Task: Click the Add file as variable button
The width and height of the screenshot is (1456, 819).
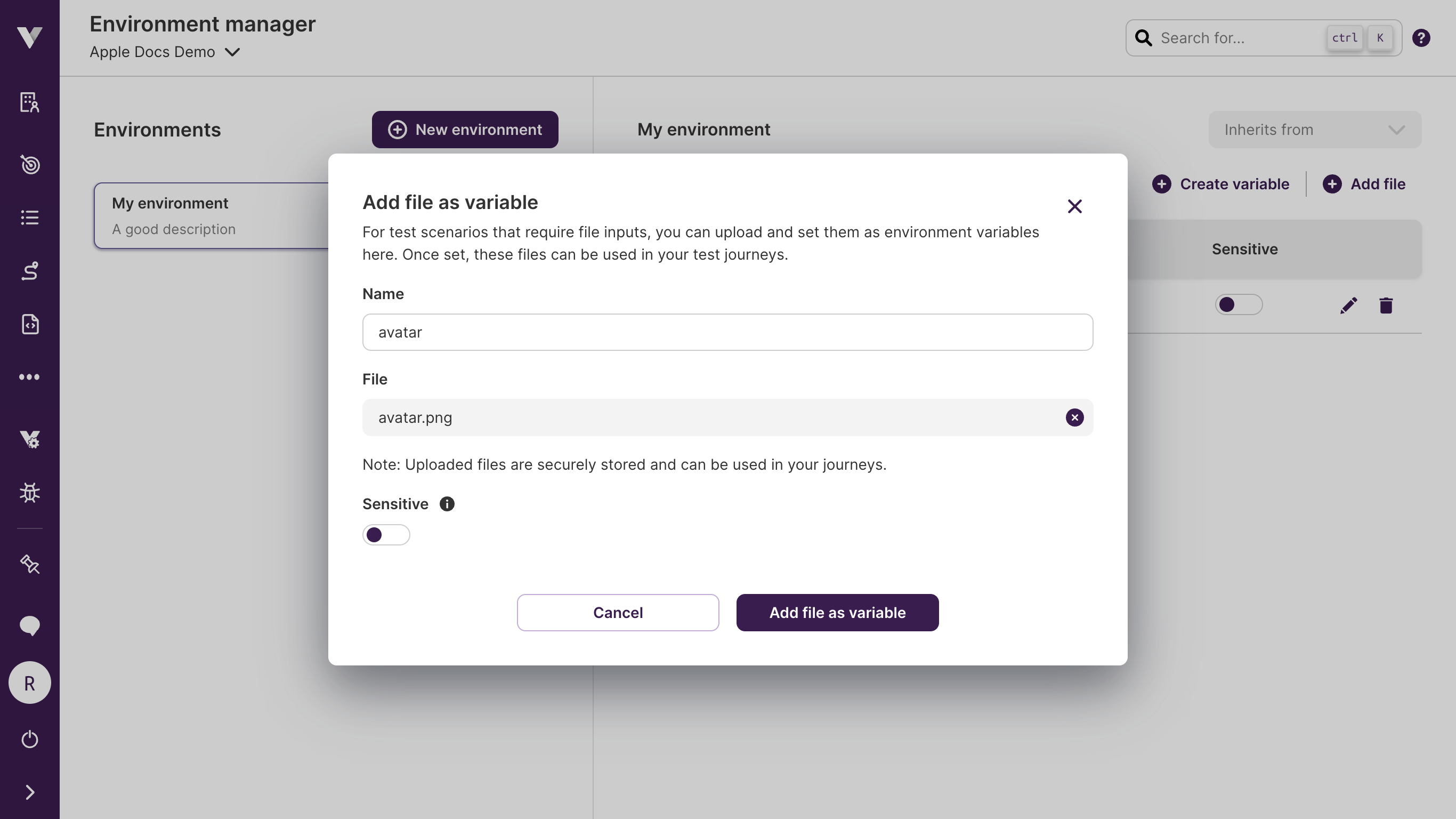Action: [x=837, y=613]
